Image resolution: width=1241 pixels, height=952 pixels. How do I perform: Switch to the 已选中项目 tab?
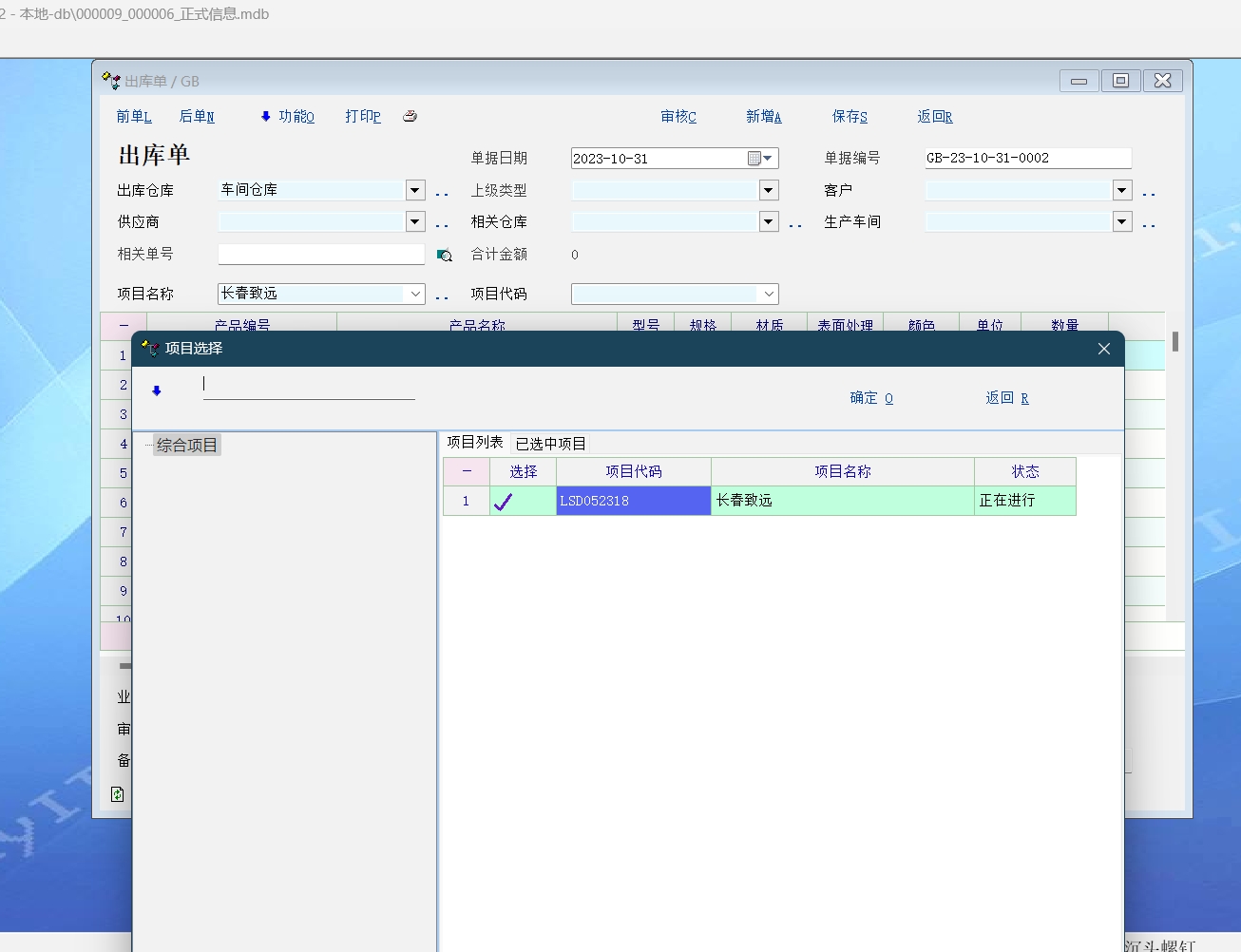(x=550, y=444)
